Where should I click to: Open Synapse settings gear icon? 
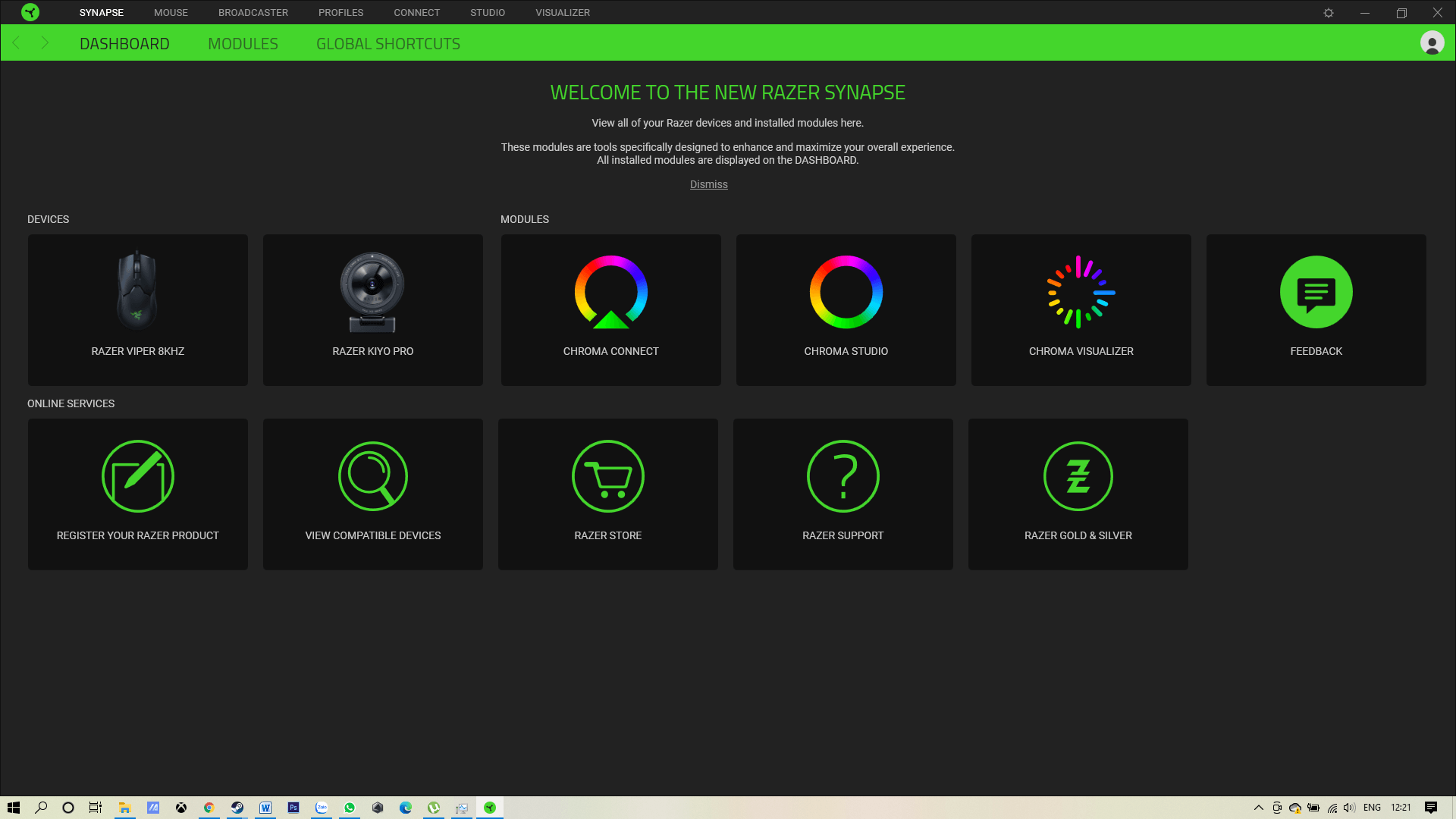[x=1329, y=13]
